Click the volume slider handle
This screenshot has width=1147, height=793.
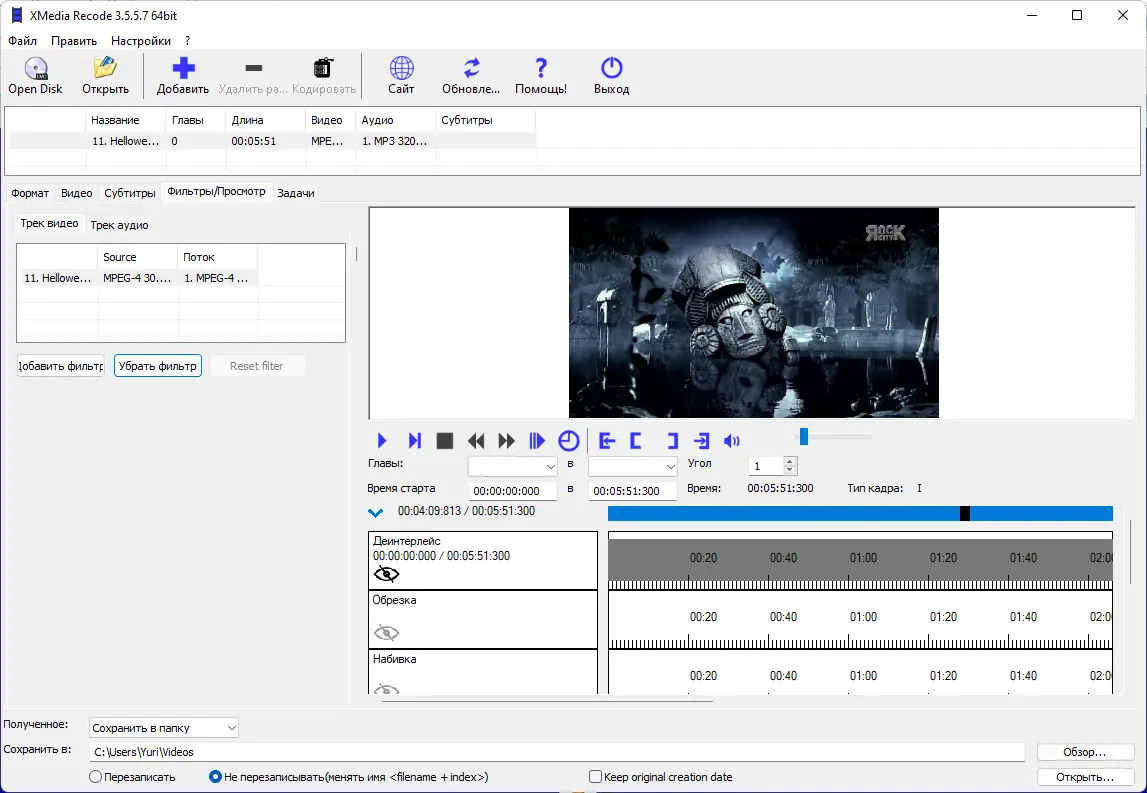[803, 436]
